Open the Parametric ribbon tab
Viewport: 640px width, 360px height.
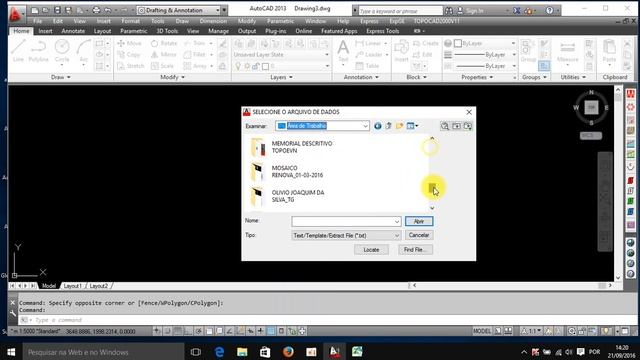pyautogui.click(x=133, y=31)
